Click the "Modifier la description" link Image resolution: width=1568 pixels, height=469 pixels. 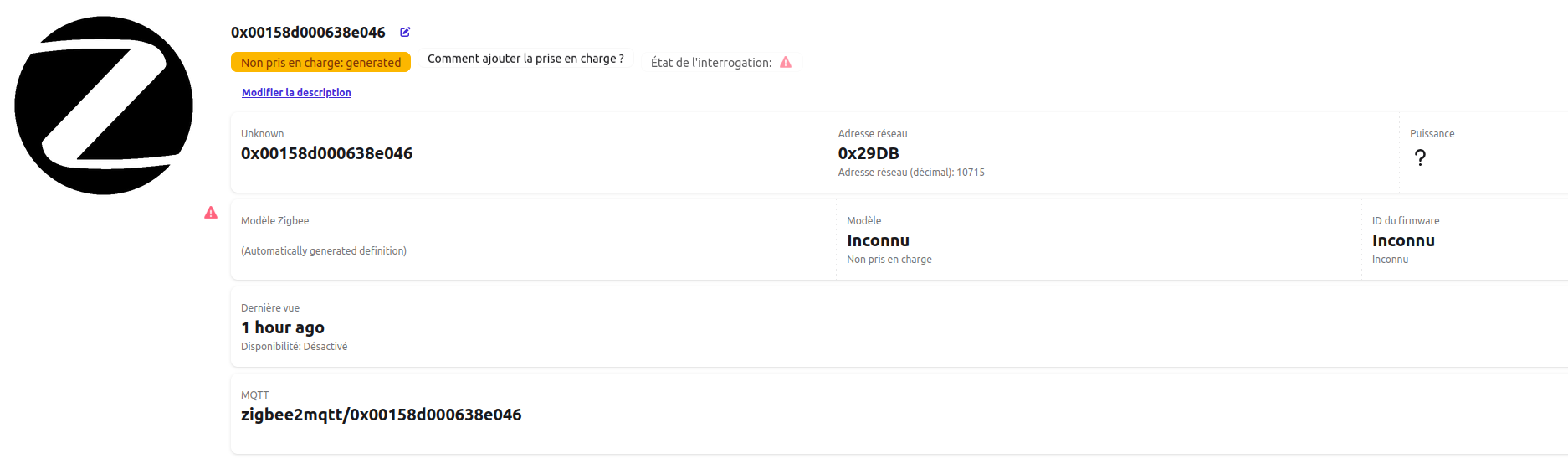point(296,93)
